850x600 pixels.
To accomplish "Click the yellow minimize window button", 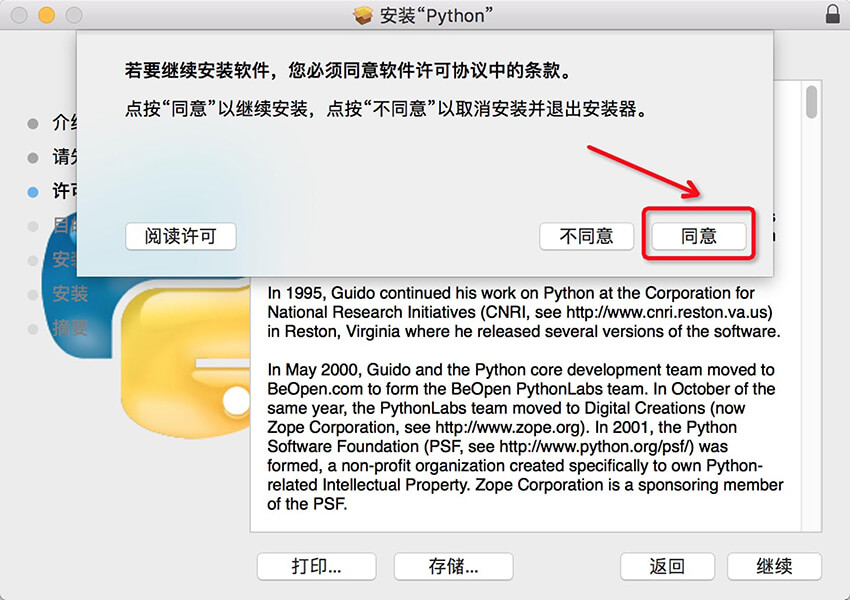I will coord(47,15).
